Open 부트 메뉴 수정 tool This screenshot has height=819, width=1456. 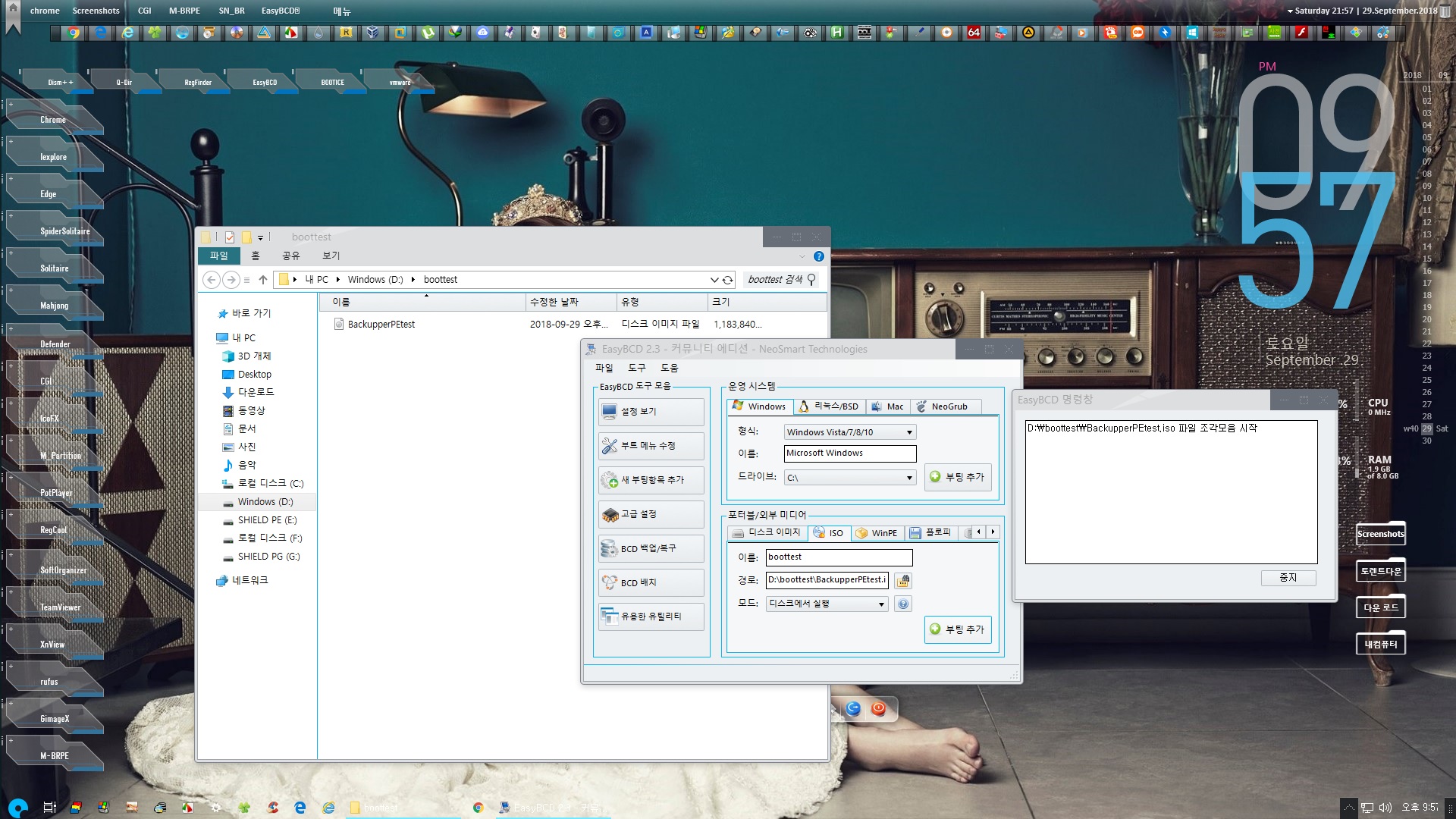point(651,446)
